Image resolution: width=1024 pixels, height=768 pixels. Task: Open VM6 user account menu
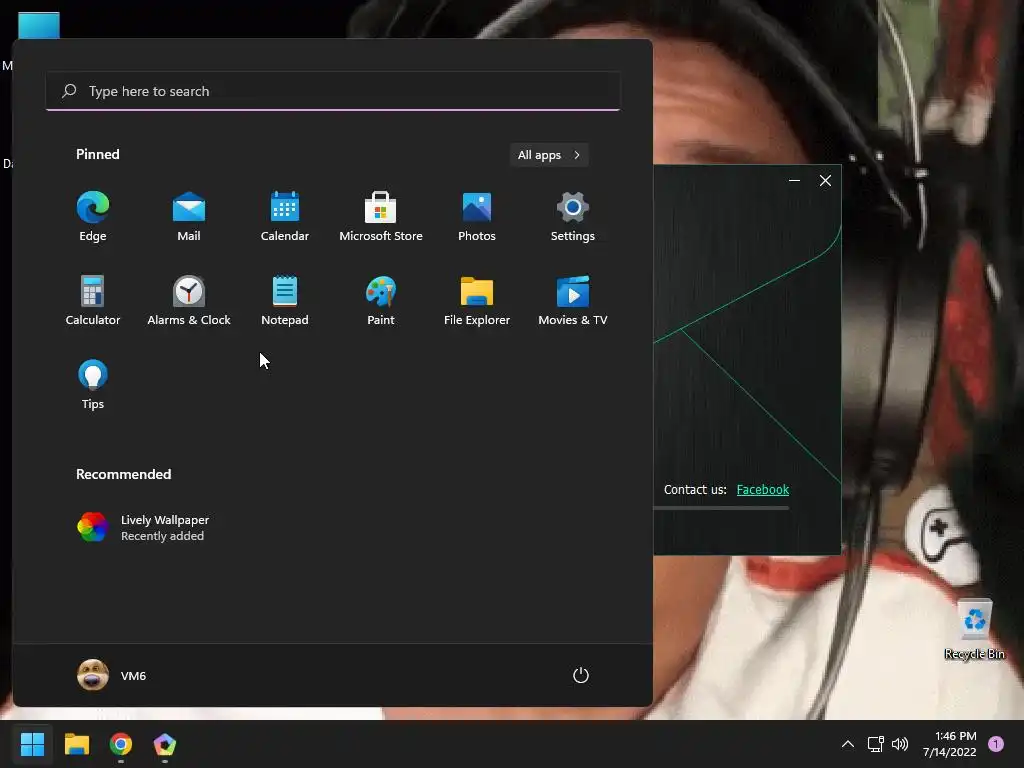pos(112,675)
